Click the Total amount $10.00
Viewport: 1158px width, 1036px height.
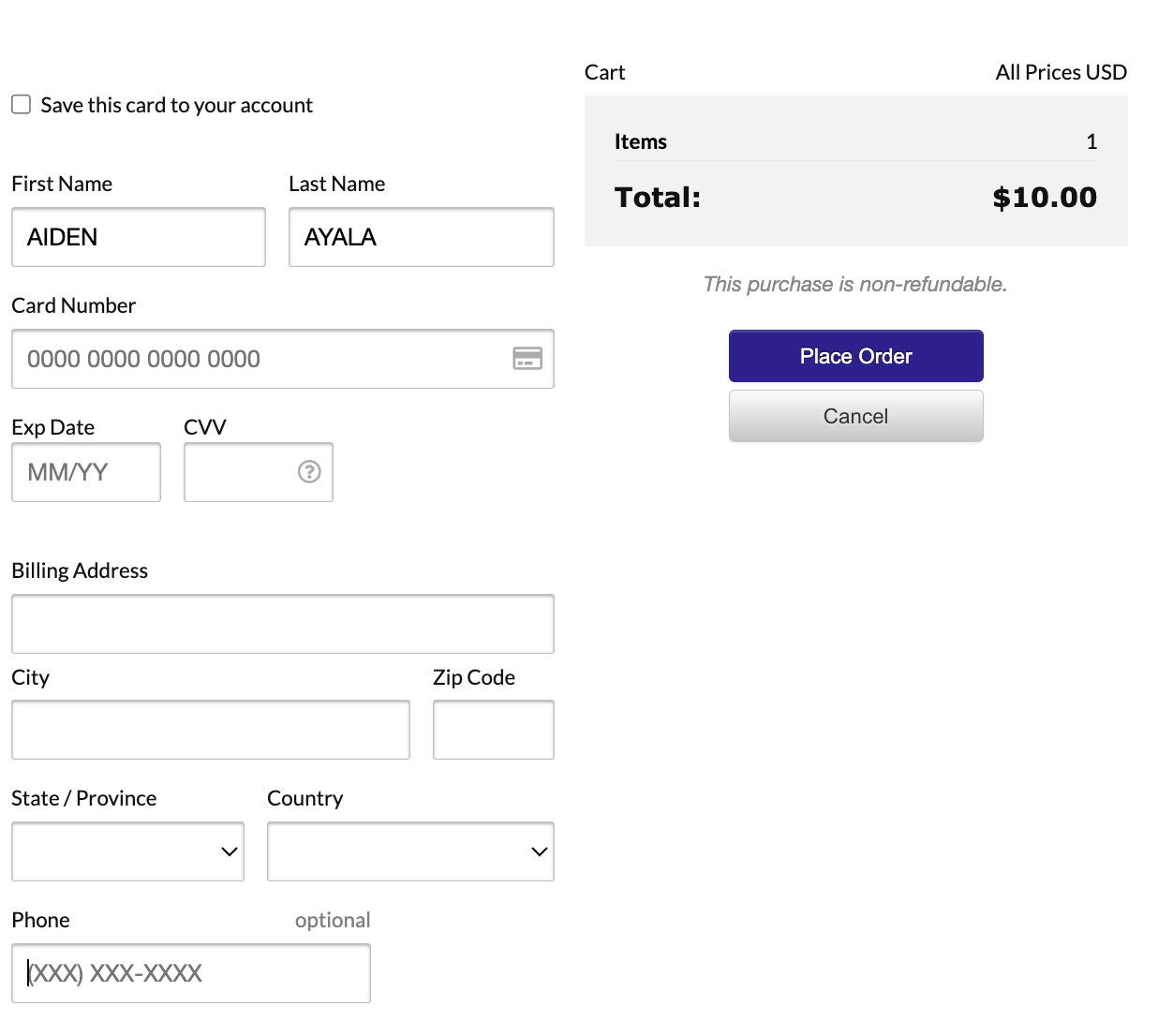(x=1044, y=198)
